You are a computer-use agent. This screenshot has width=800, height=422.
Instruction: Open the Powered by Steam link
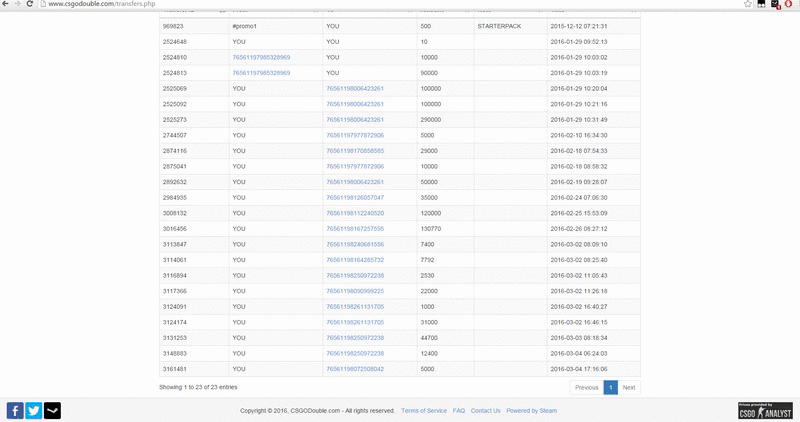(532, 410)
